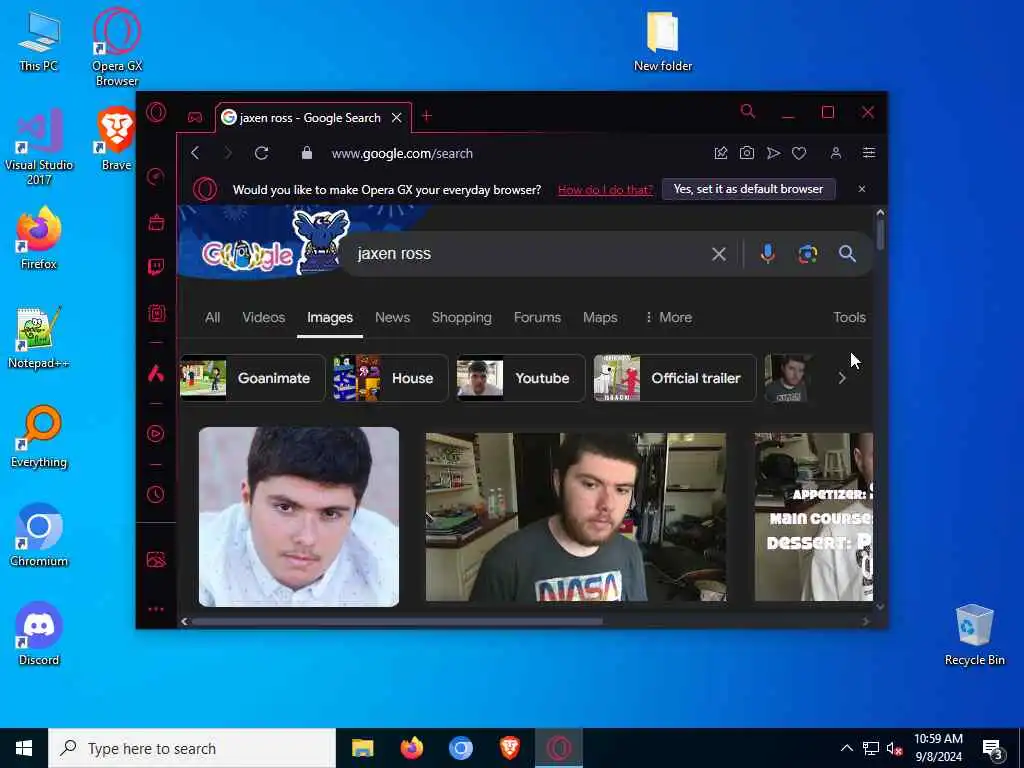
Task: Search by voice microphone icon
Action: (x=768, y=253)
